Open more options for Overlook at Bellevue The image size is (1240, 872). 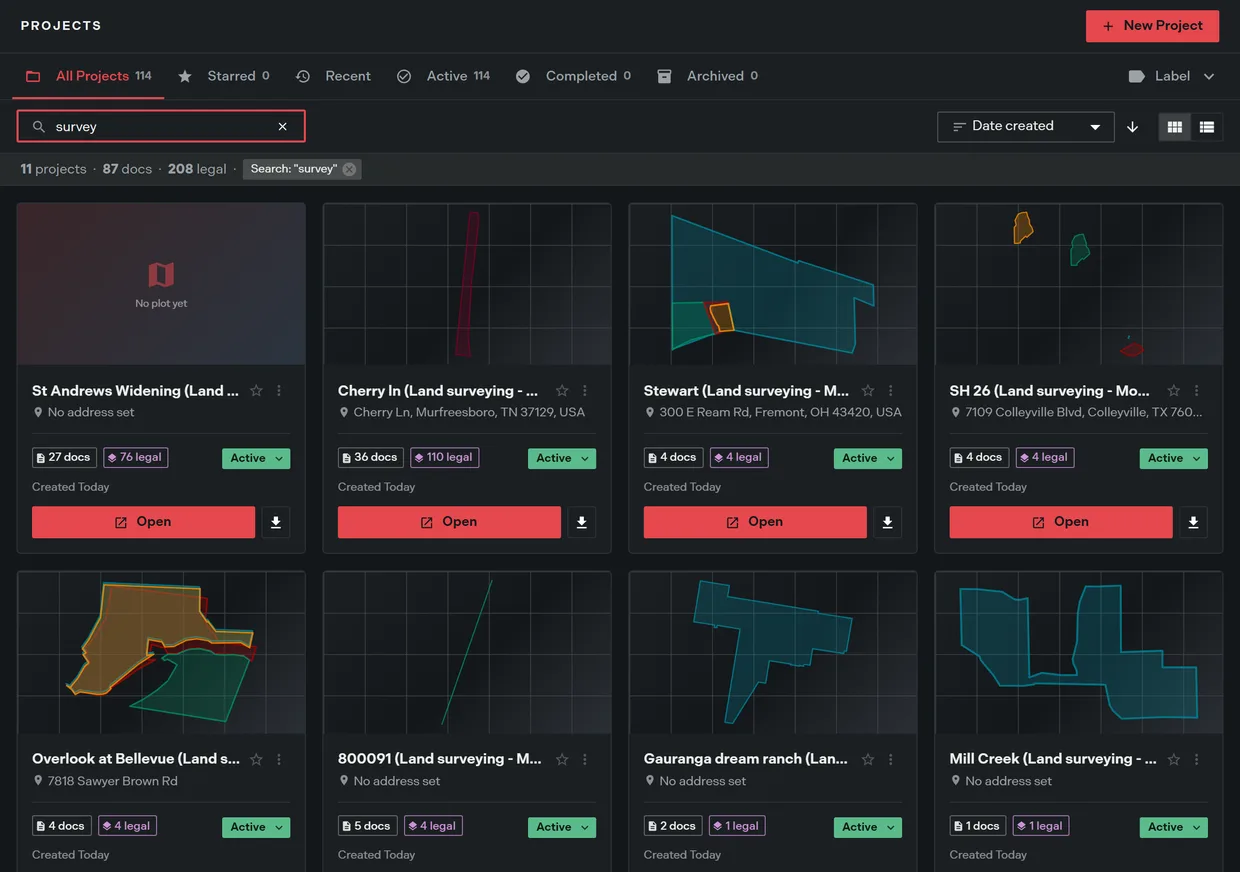point(279,759)
